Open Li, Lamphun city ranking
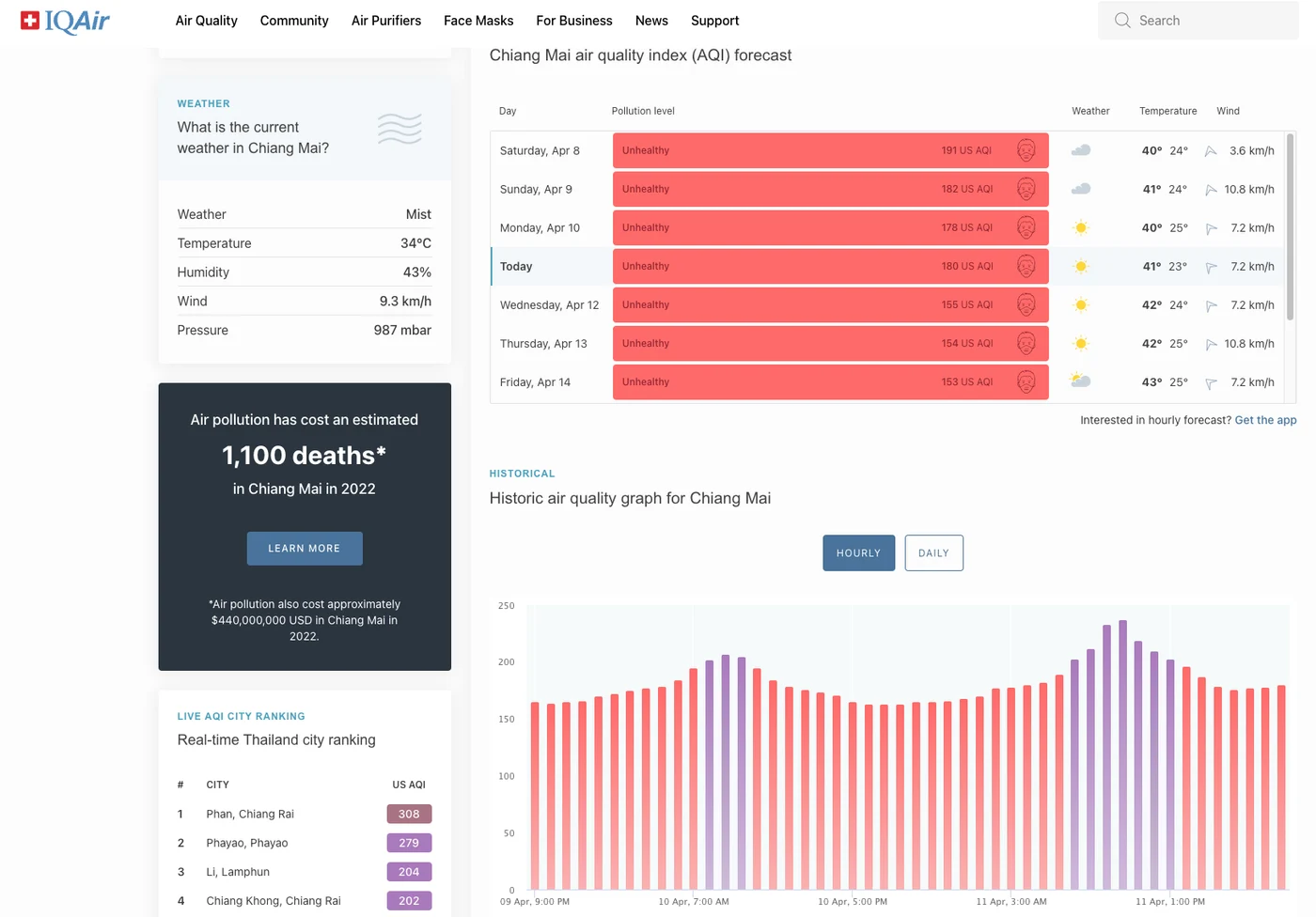Viewport: 1316px width, 917px height. tap(238, 872)
